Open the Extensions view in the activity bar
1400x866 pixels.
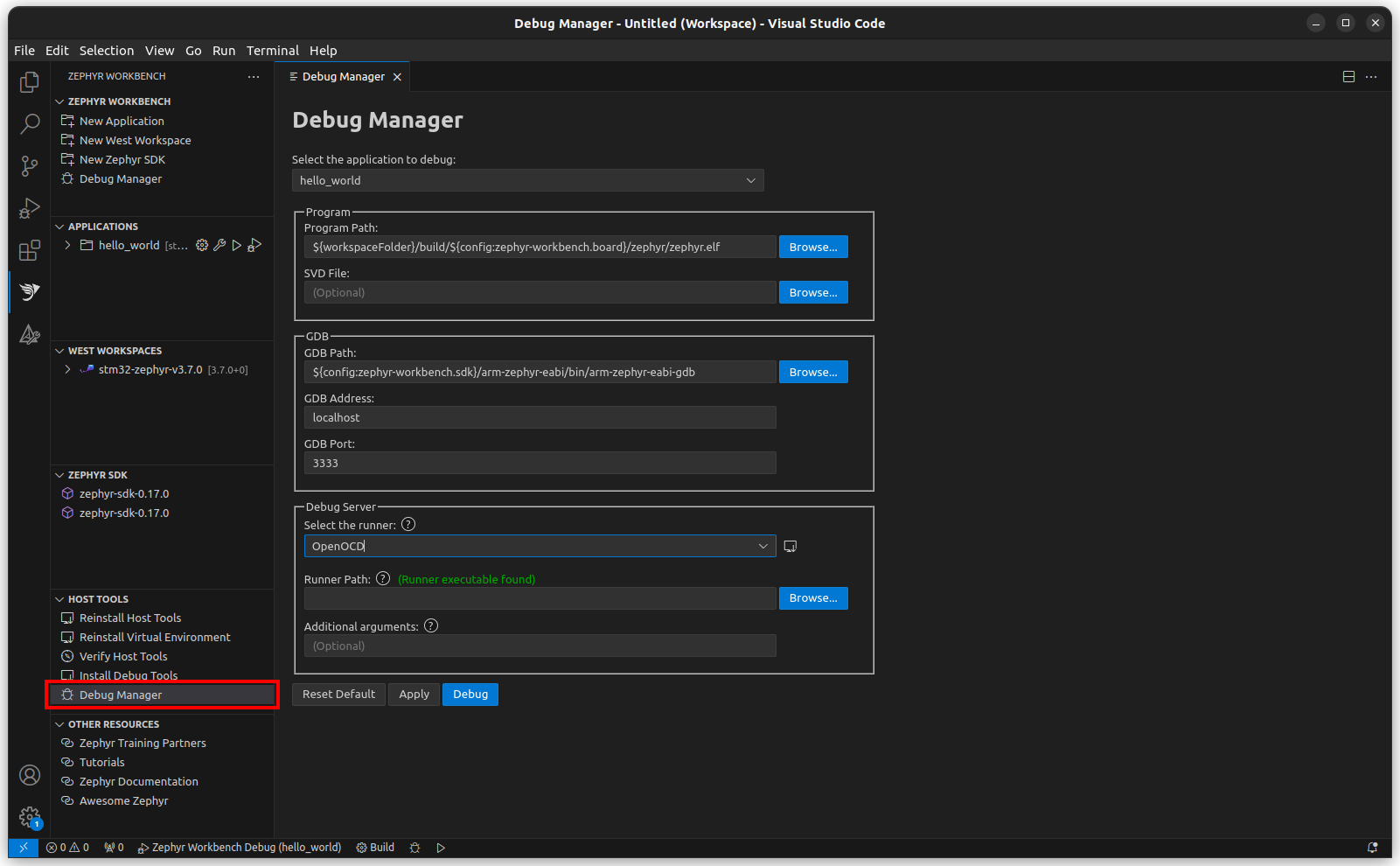click(29, 250)
